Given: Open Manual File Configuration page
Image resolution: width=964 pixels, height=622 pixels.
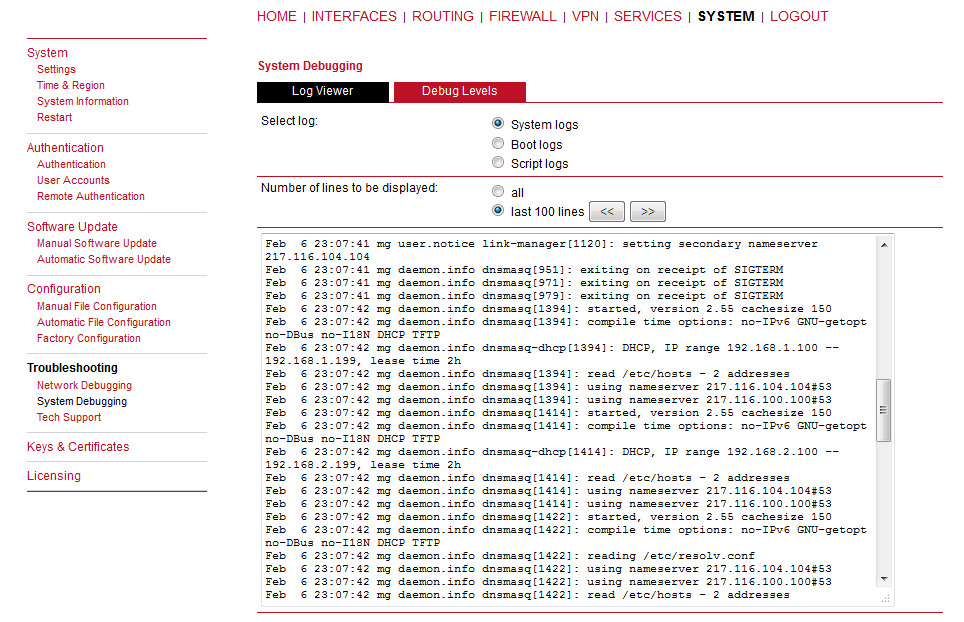Looking at the screenshot, I should [x=97, y=306].
